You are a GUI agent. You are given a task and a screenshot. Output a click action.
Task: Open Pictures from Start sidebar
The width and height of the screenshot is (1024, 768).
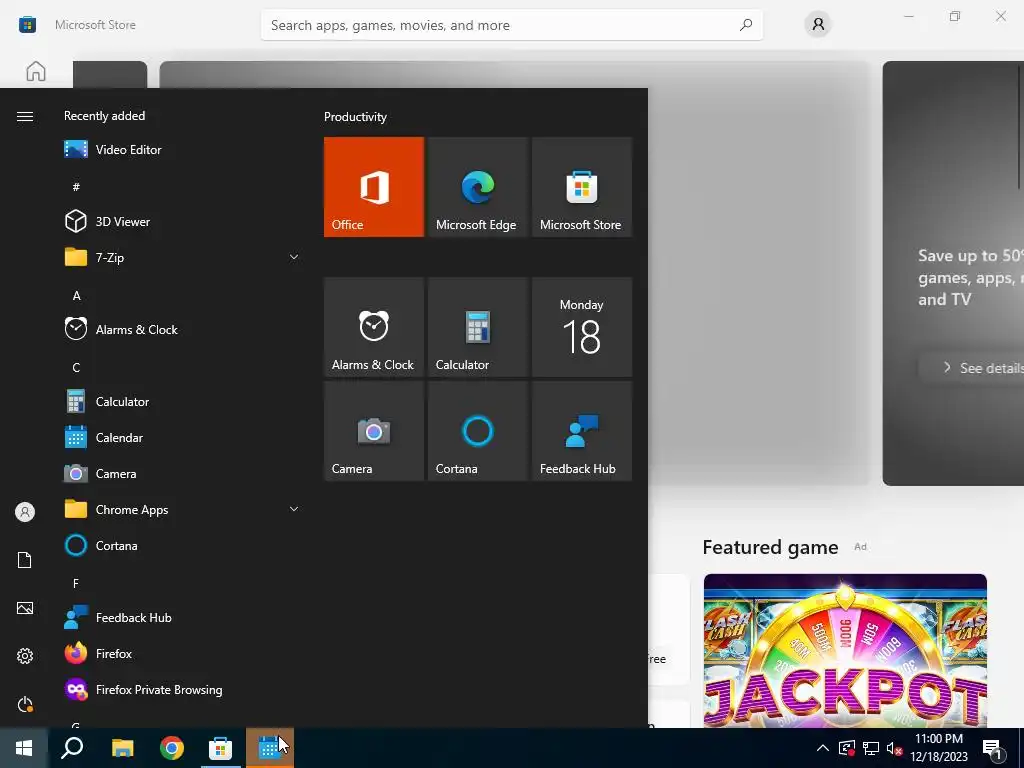(x=25, y=608)
